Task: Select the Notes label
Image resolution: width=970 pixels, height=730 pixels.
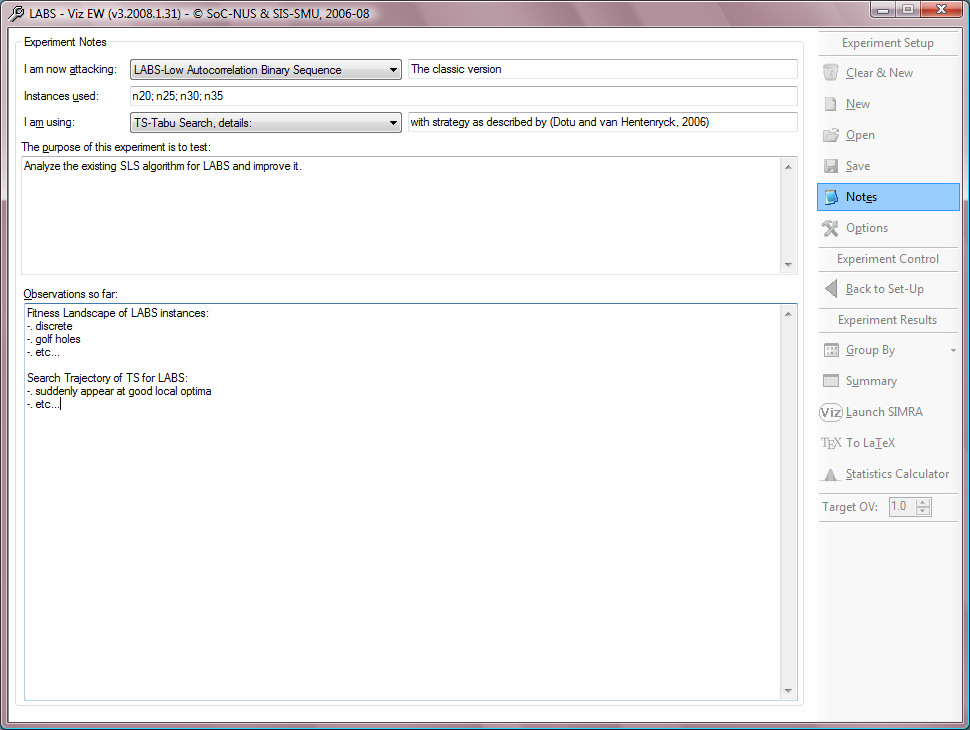Action: 861,197
